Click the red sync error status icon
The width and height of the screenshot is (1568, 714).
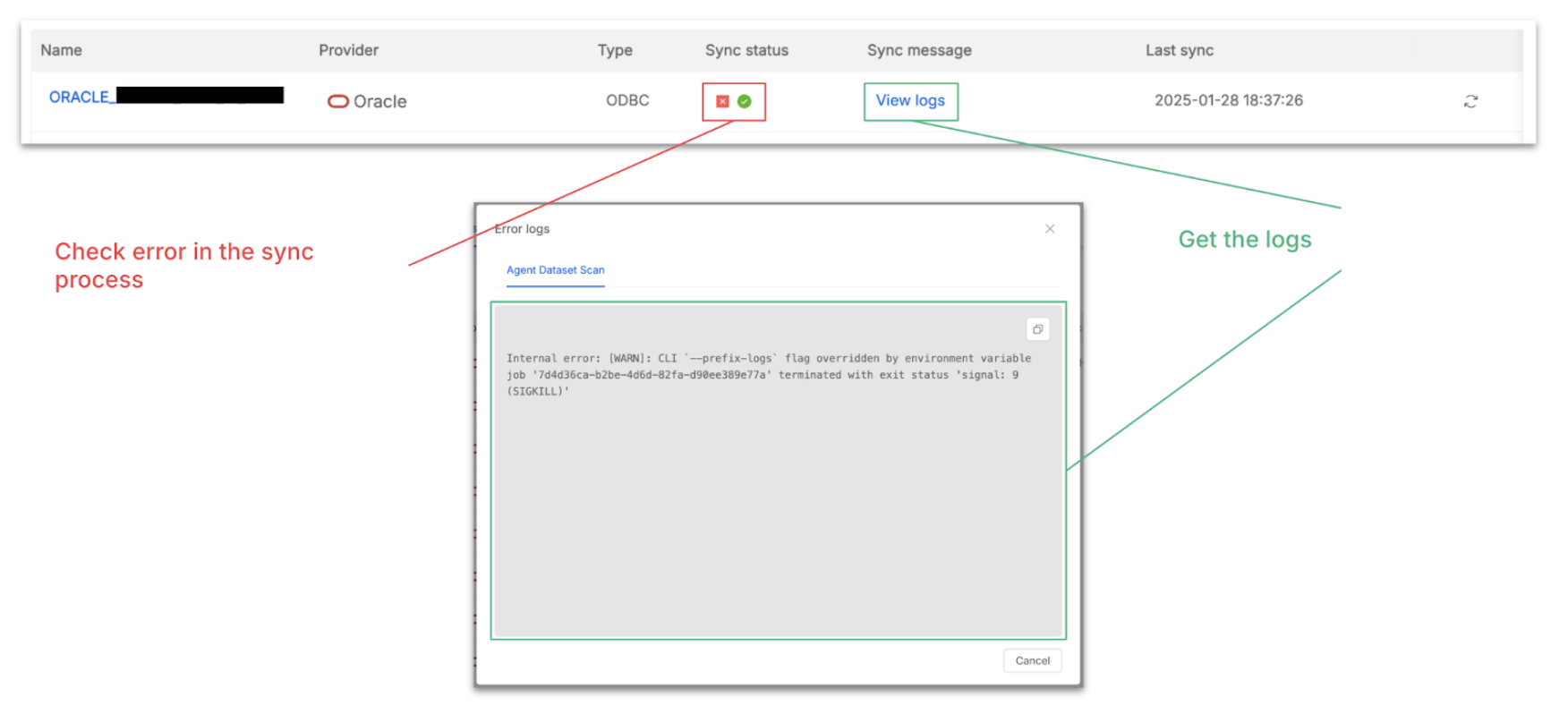tap(722, 101)
